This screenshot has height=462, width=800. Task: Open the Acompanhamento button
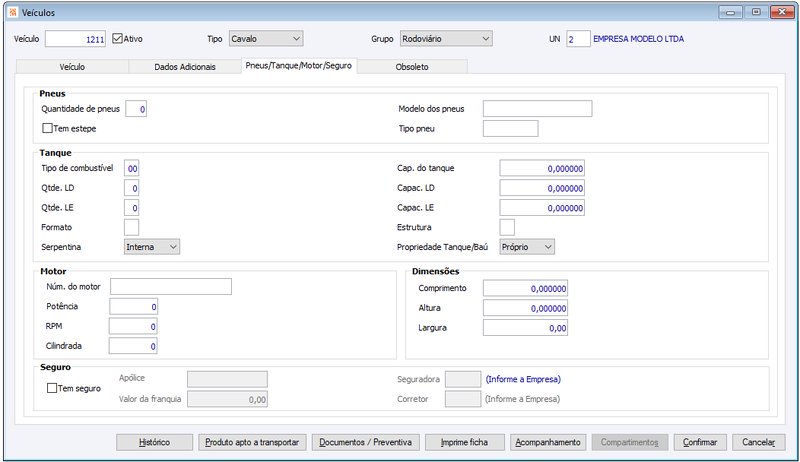pos(547,442)
